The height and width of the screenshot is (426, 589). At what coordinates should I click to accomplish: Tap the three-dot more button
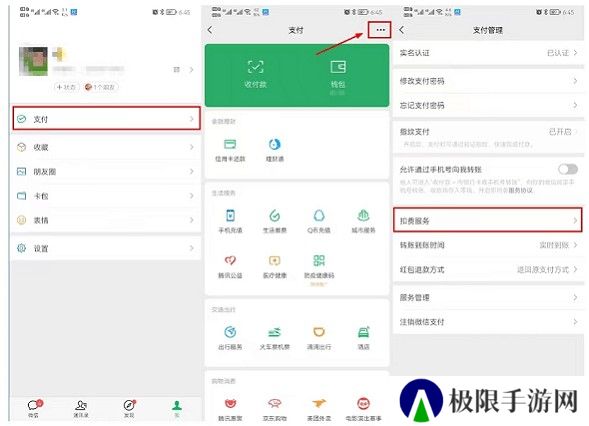380,30
